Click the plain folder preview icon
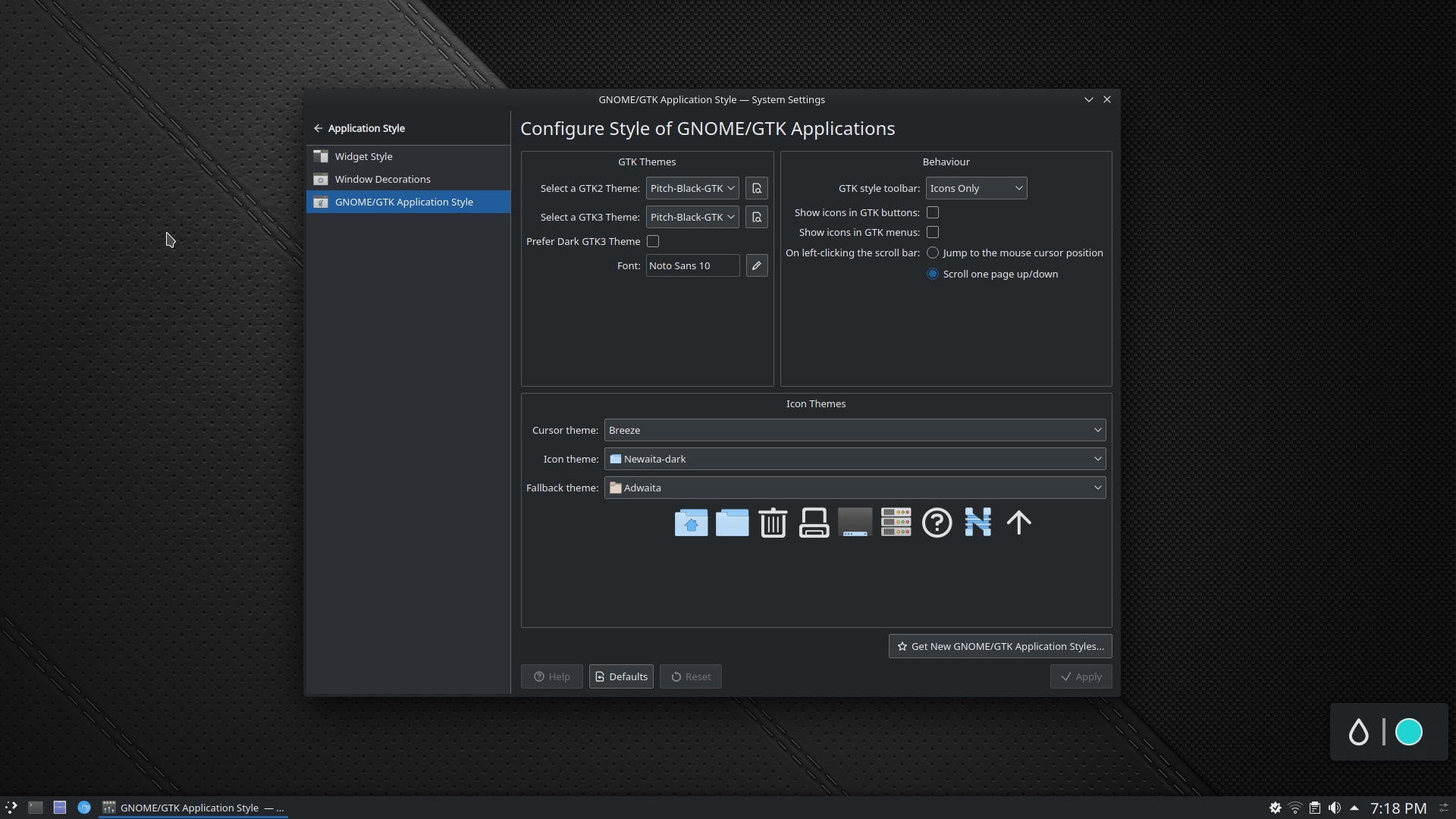Viewport: 1456px width, 819px height. (x=732, y=522)
